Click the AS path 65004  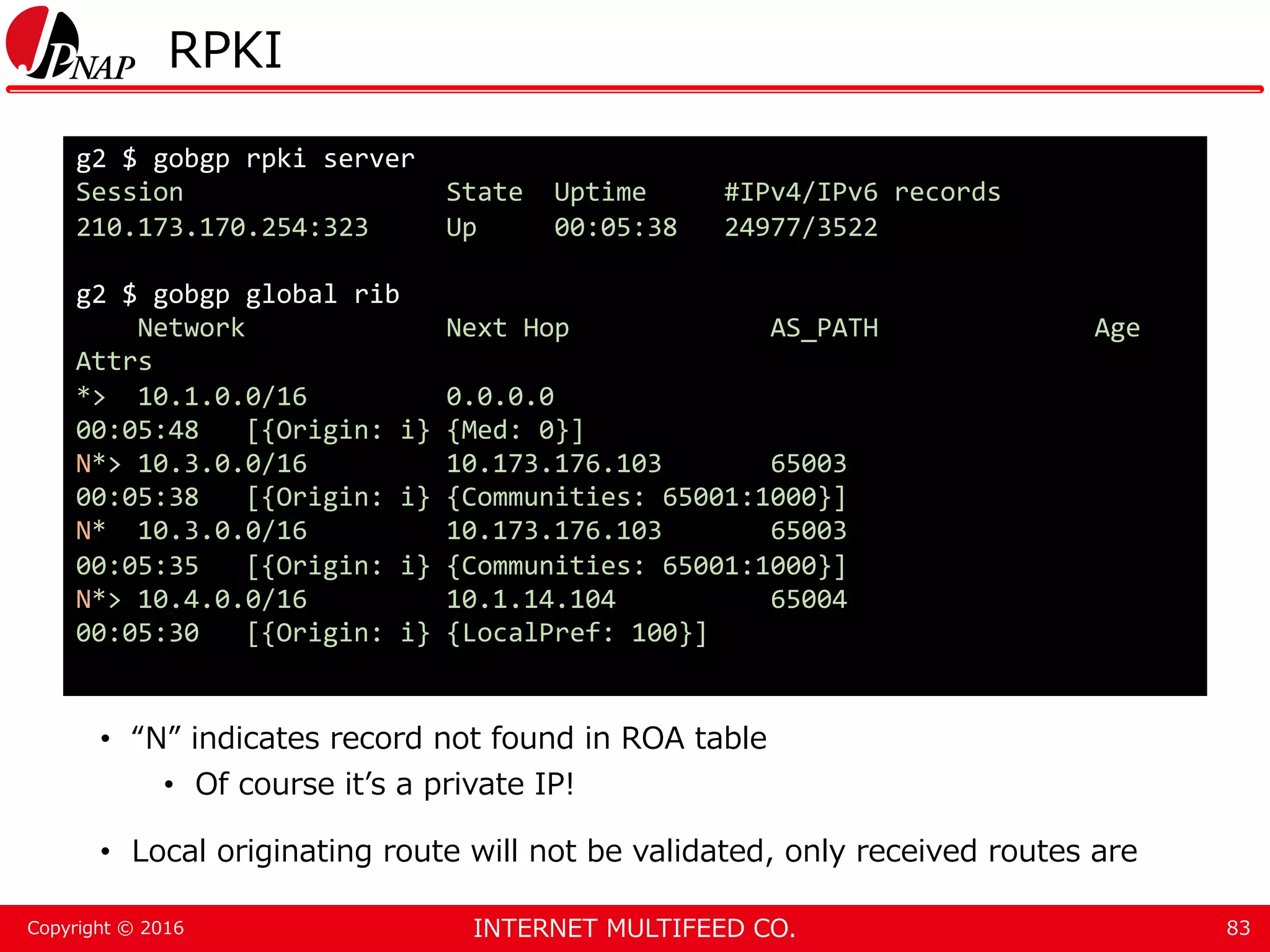[x=809, y=599]
